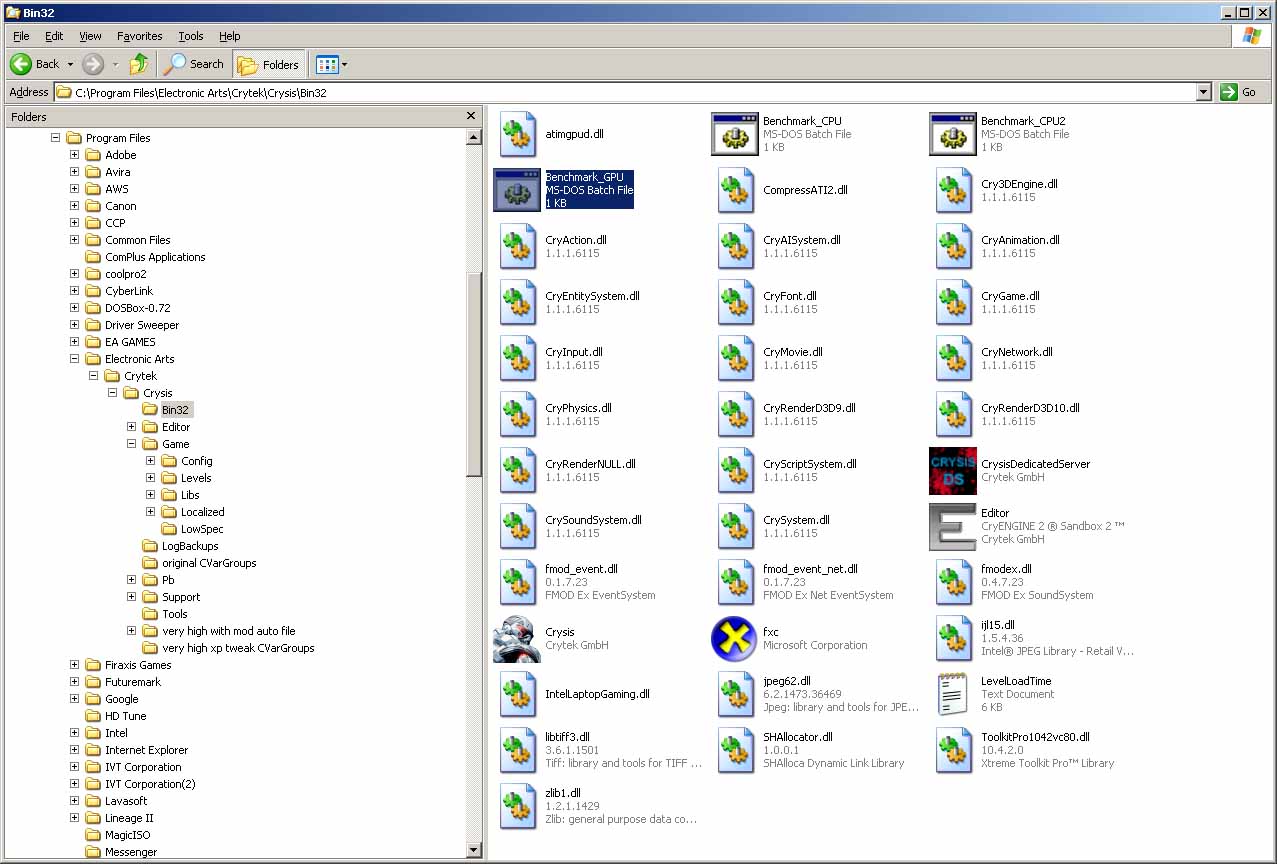1277x864 pixels.
Task: Select the IntelLaptopGaming.dll file icon
Action: 518,694
